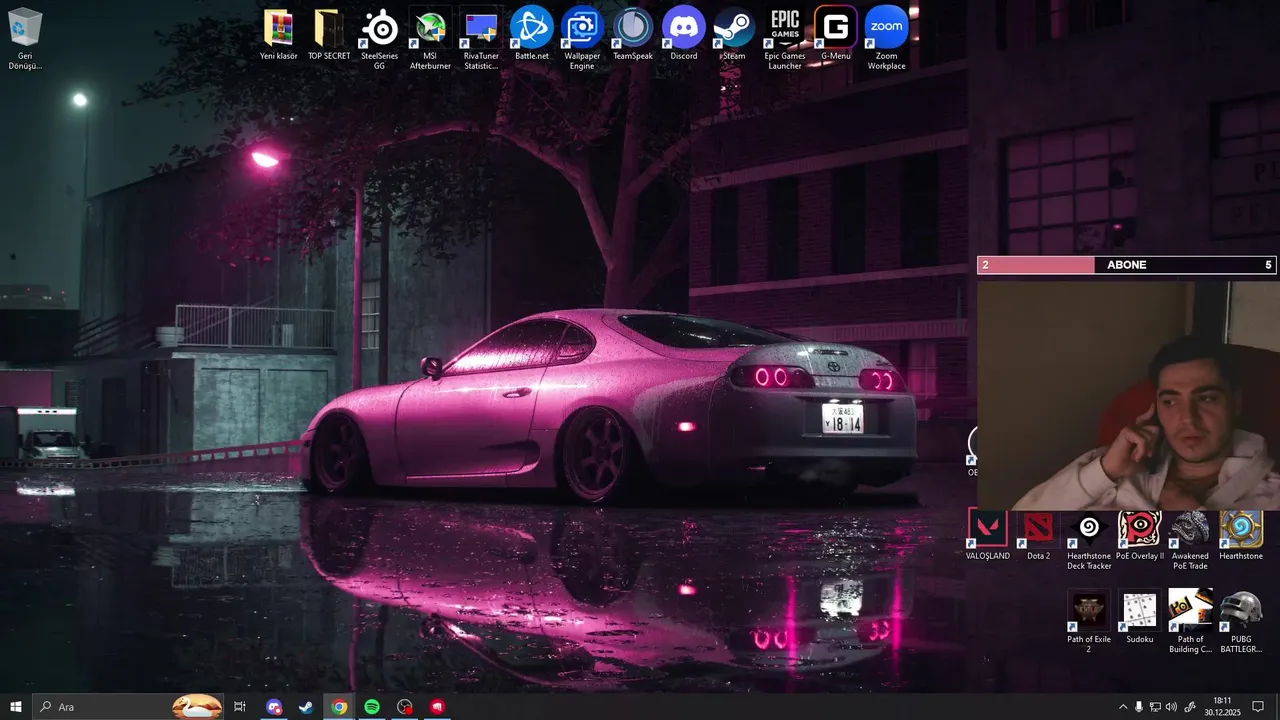This screenshot has width=1280, height=720.
Task: Open the Yeni klasör folder shortcut
Action: (279, 35)
